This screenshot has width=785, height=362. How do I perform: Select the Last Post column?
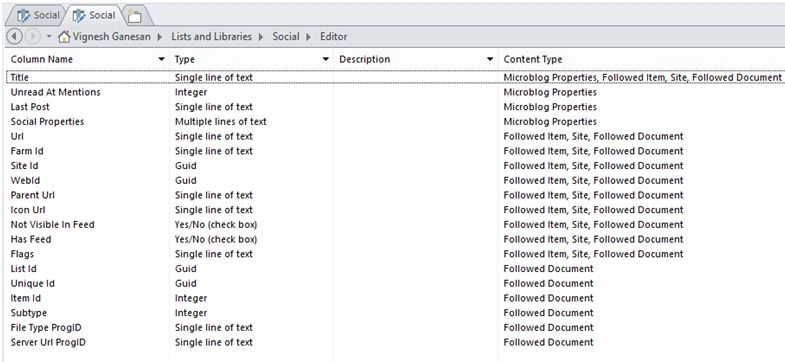(x=30, y=107)
